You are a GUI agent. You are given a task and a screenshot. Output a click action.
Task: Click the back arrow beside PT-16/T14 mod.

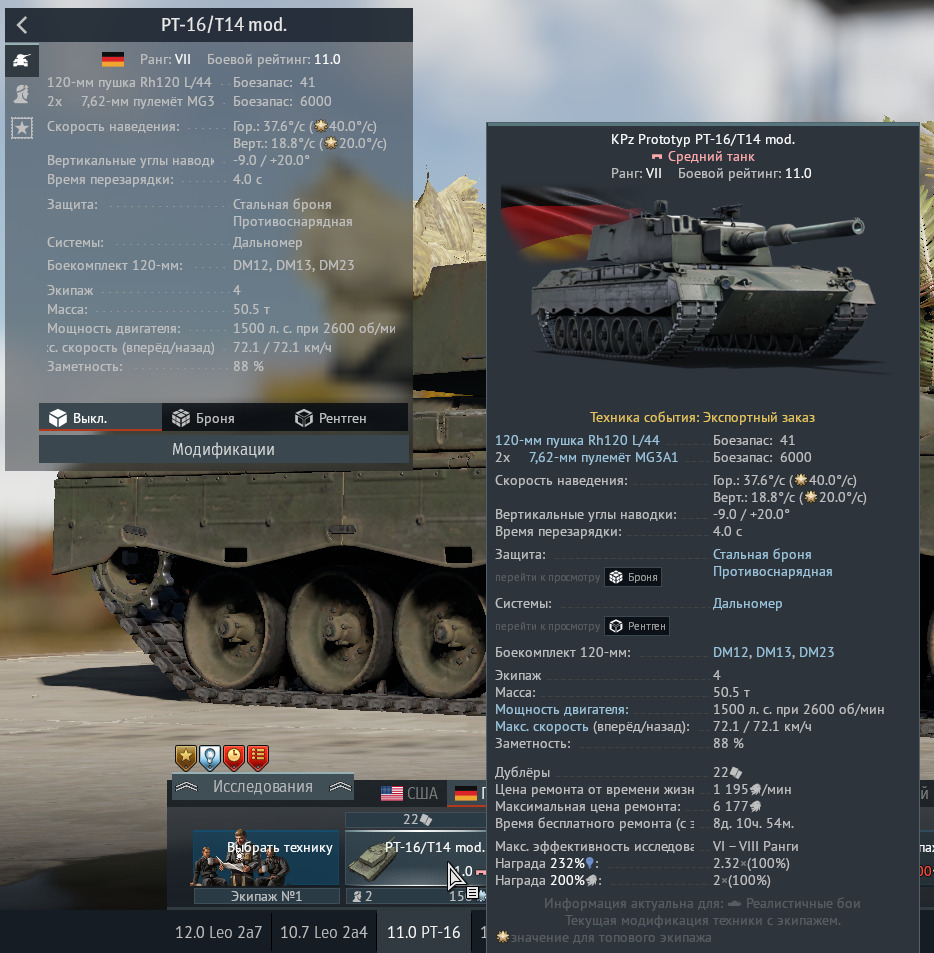(22, 25)
